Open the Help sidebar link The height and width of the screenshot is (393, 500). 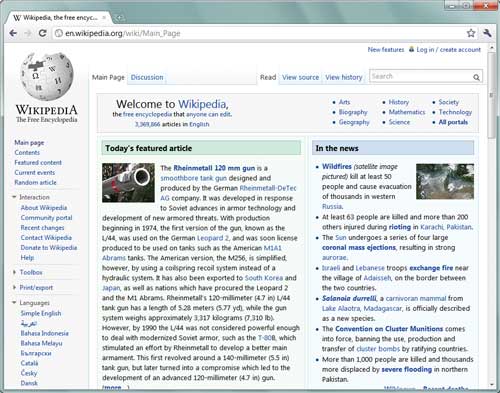[x=27, y=258]
